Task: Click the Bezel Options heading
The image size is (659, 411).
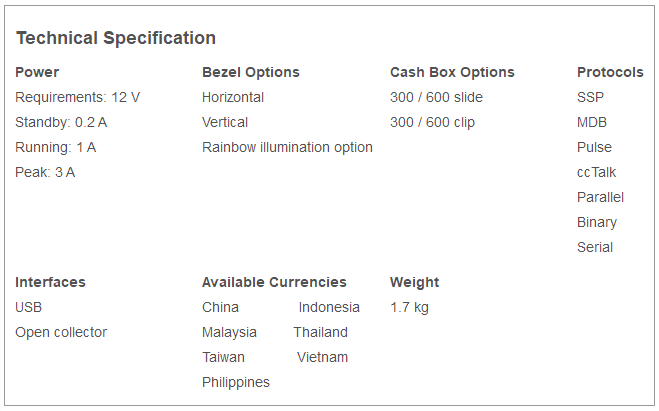Action: (x=251, y=72)
